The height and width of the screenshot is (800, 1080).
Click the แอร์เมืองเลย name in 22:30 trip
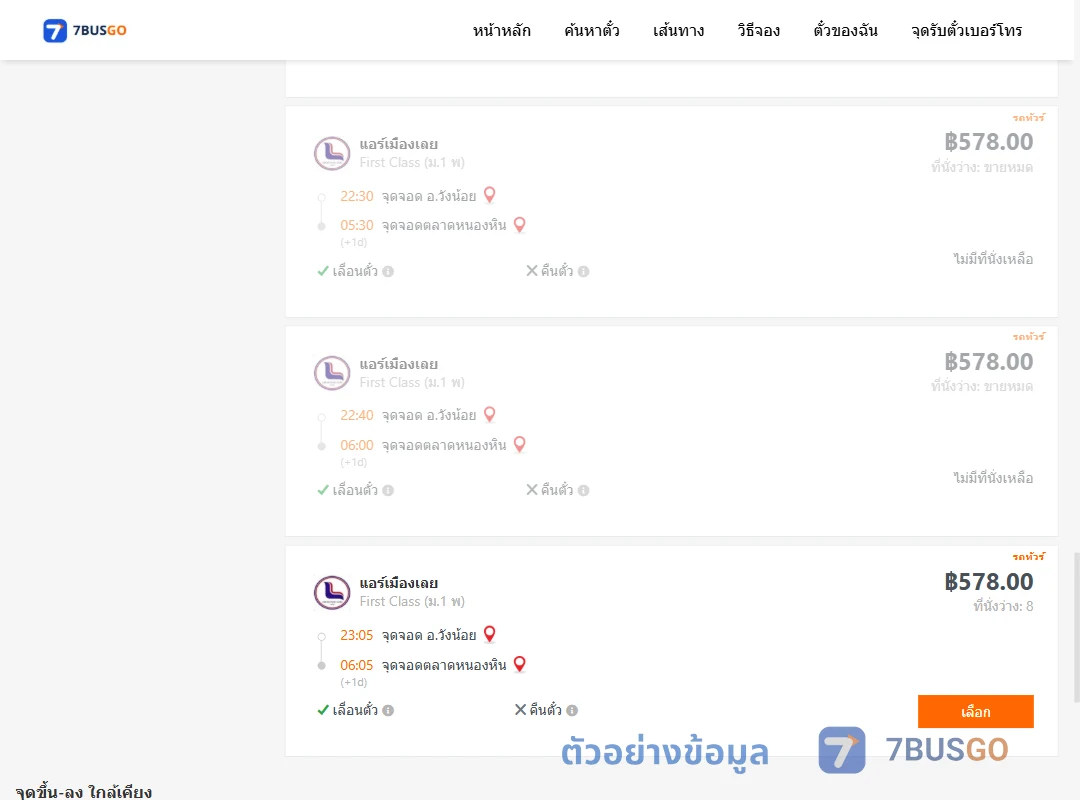[399, 145]
